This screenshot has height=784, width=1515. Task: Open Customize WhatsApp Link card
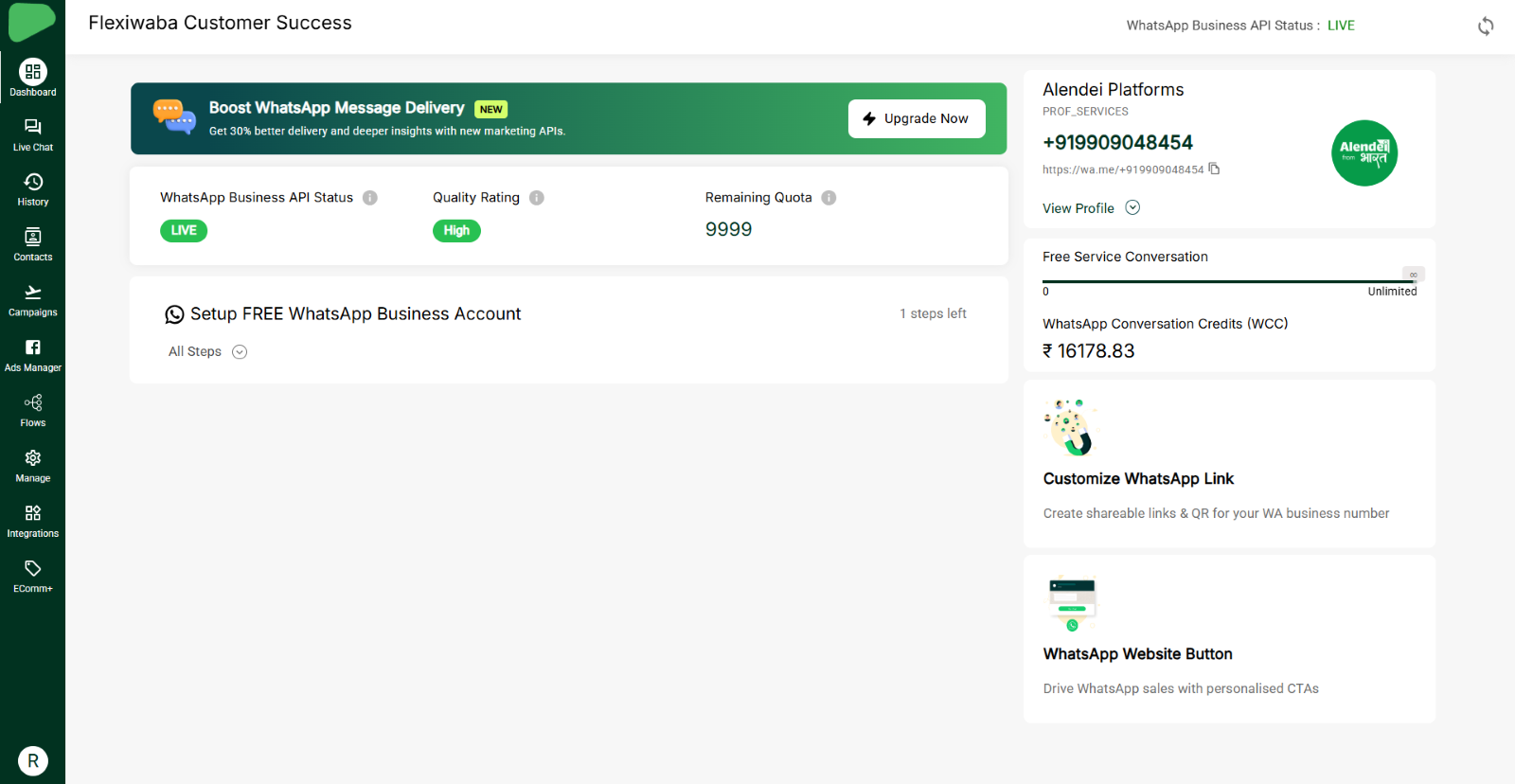click(x=1229, y=464)
